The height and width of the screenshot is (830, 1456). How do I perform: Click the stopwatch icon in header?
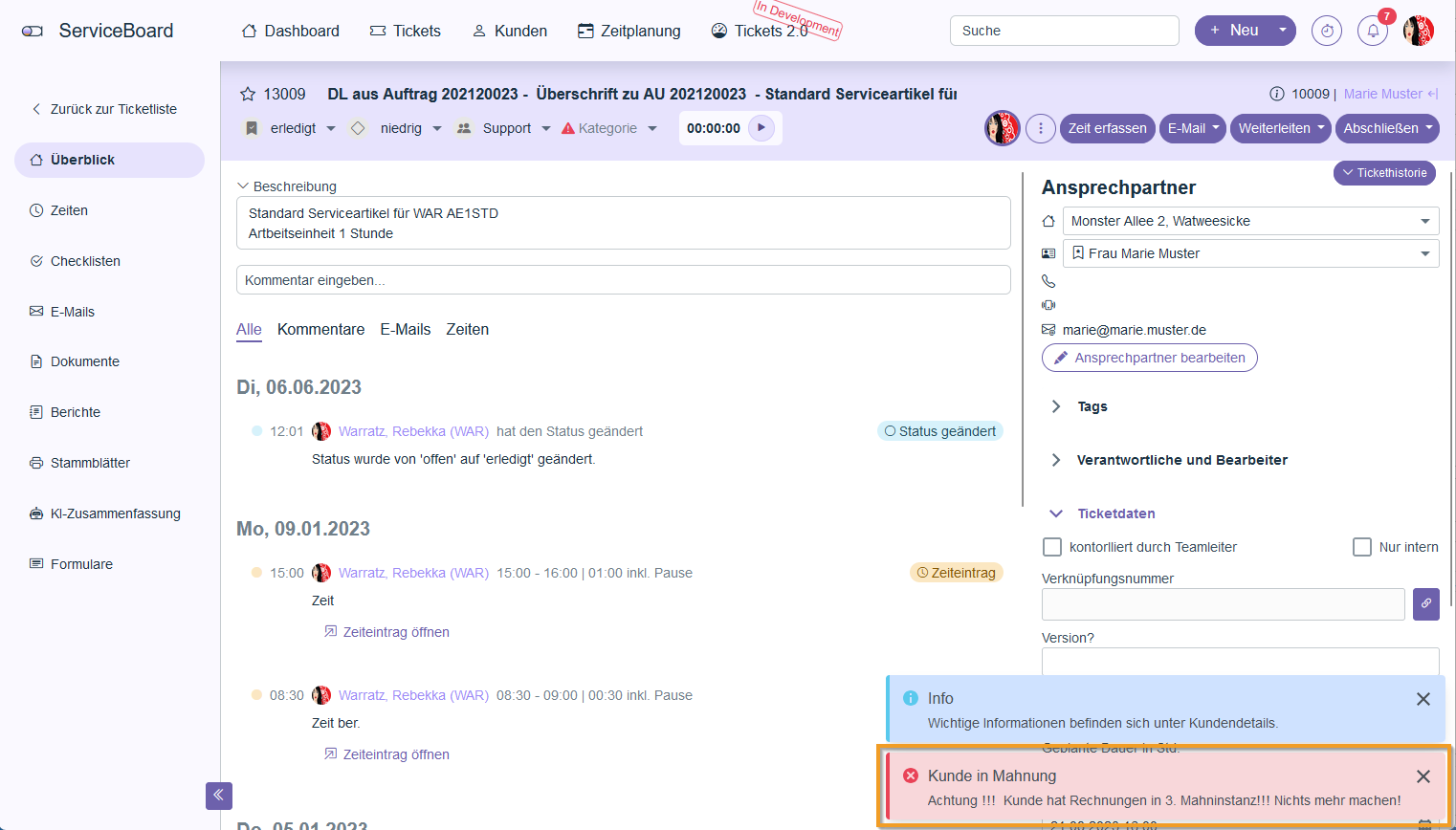(x=1327, y=31)
